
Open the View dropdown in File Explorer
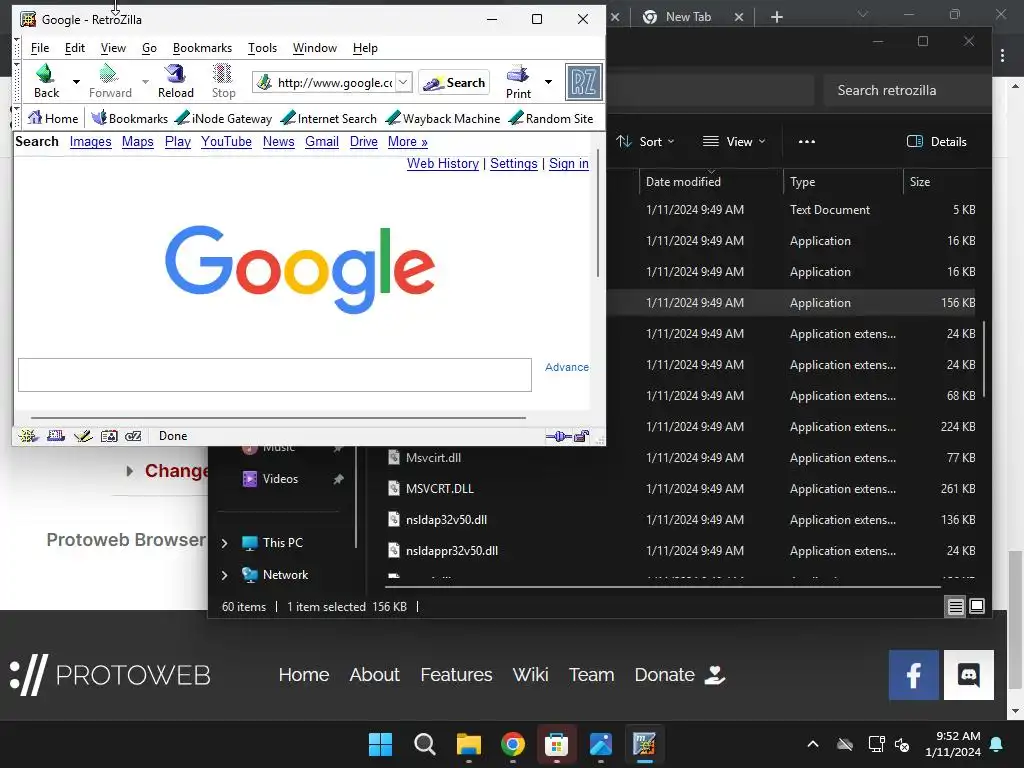tap(734, 141)
